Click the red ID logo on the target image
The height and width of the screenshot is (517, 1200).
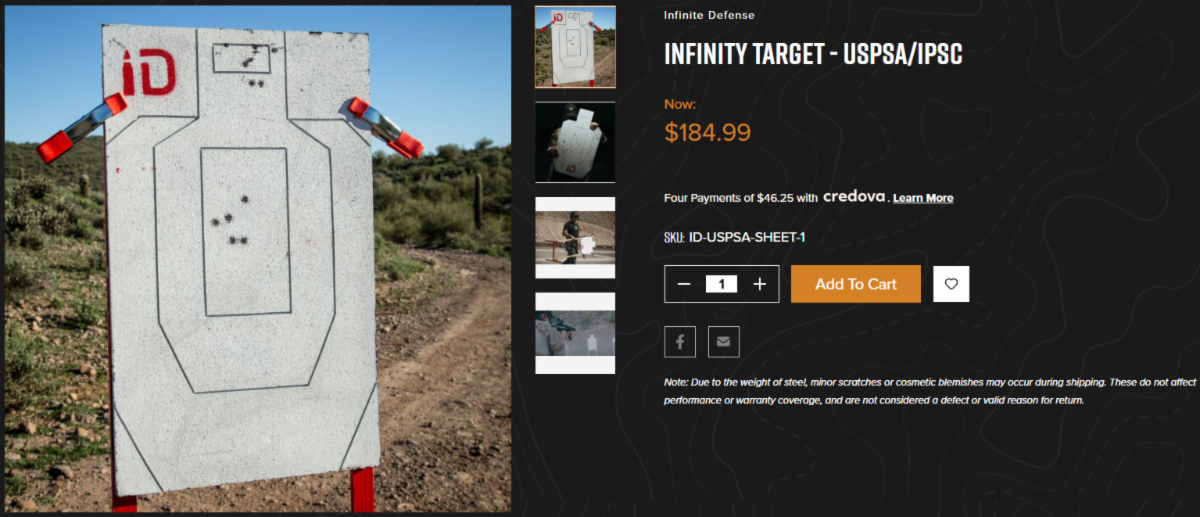(x=148, y=75)
